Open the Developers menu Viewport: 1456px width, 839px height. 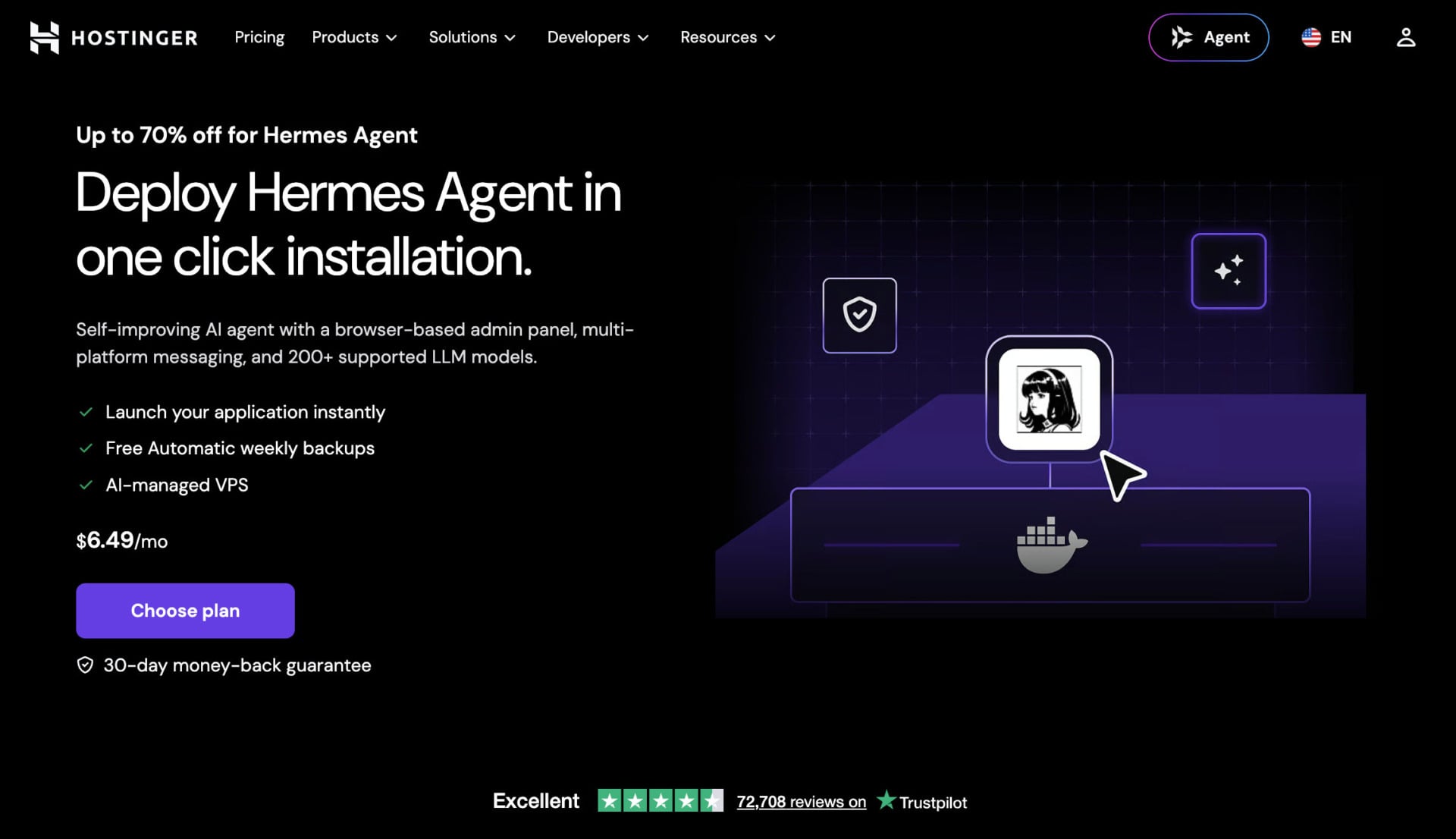click(x=598, y=37)
